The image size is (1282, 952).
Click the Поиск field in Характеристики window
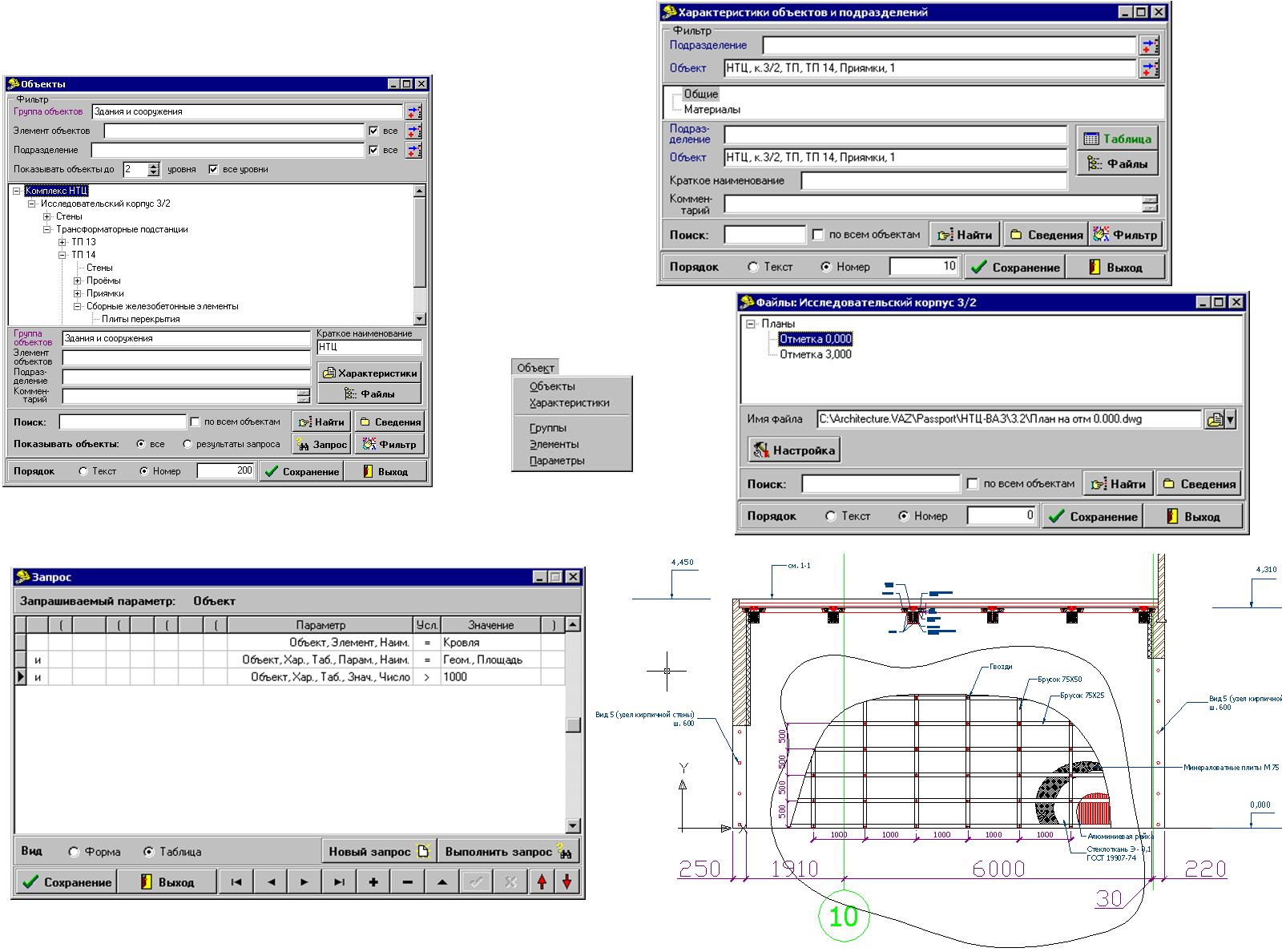click(764, 235)
